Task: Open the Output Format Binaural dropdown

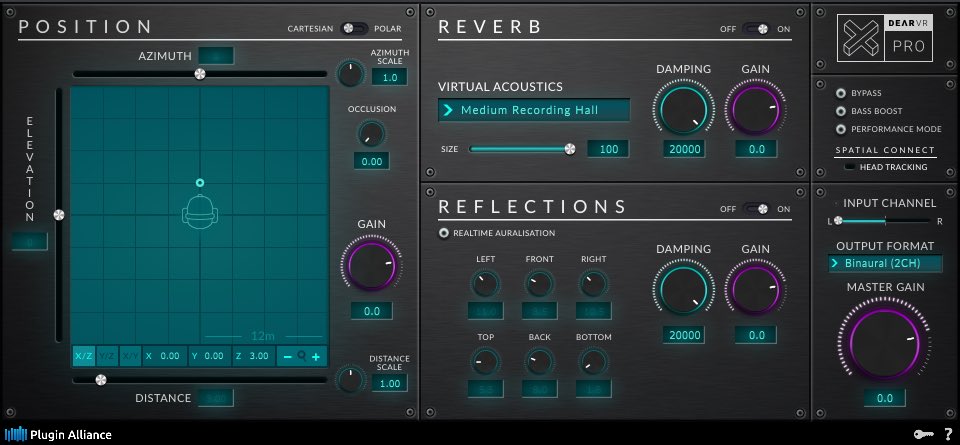Action: coord(885,263)
